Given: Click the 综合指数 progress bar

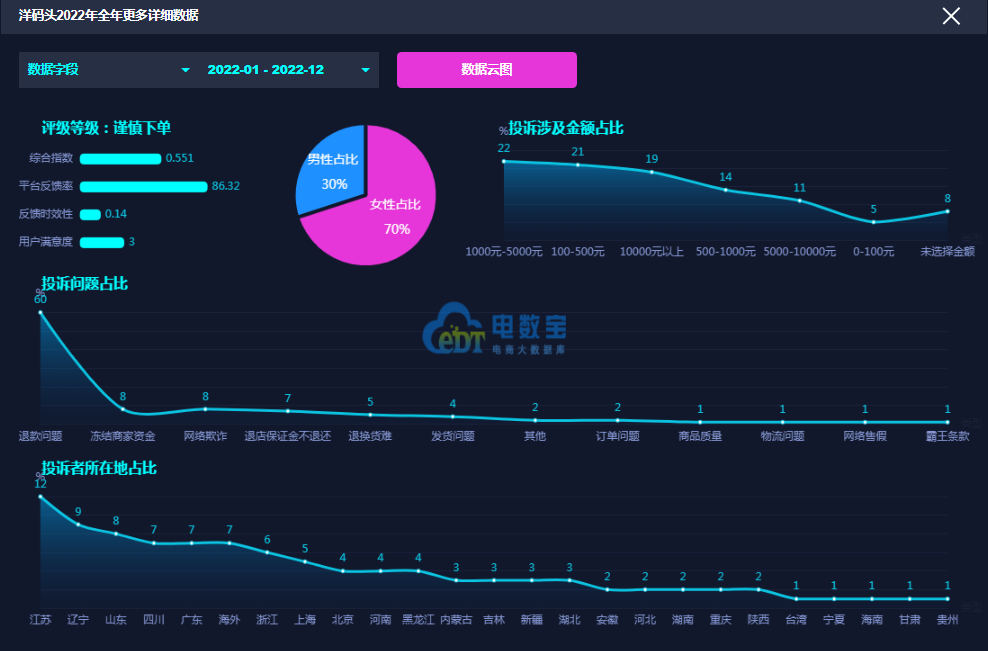Looking at the screenshot, I should 120,158.
